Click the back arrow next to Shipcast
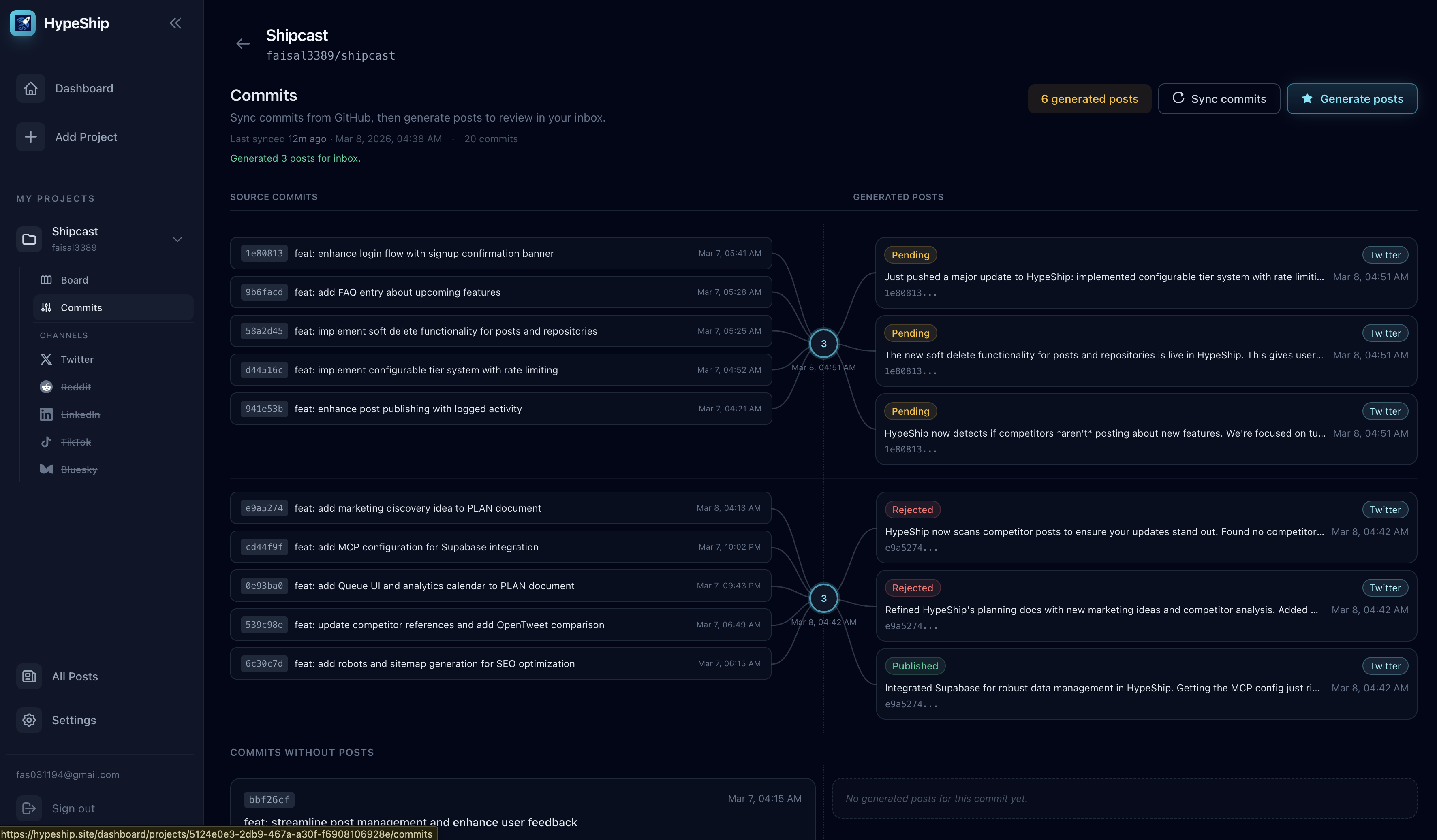Viewport: 1437px width, 840px height. coord(243,44)
